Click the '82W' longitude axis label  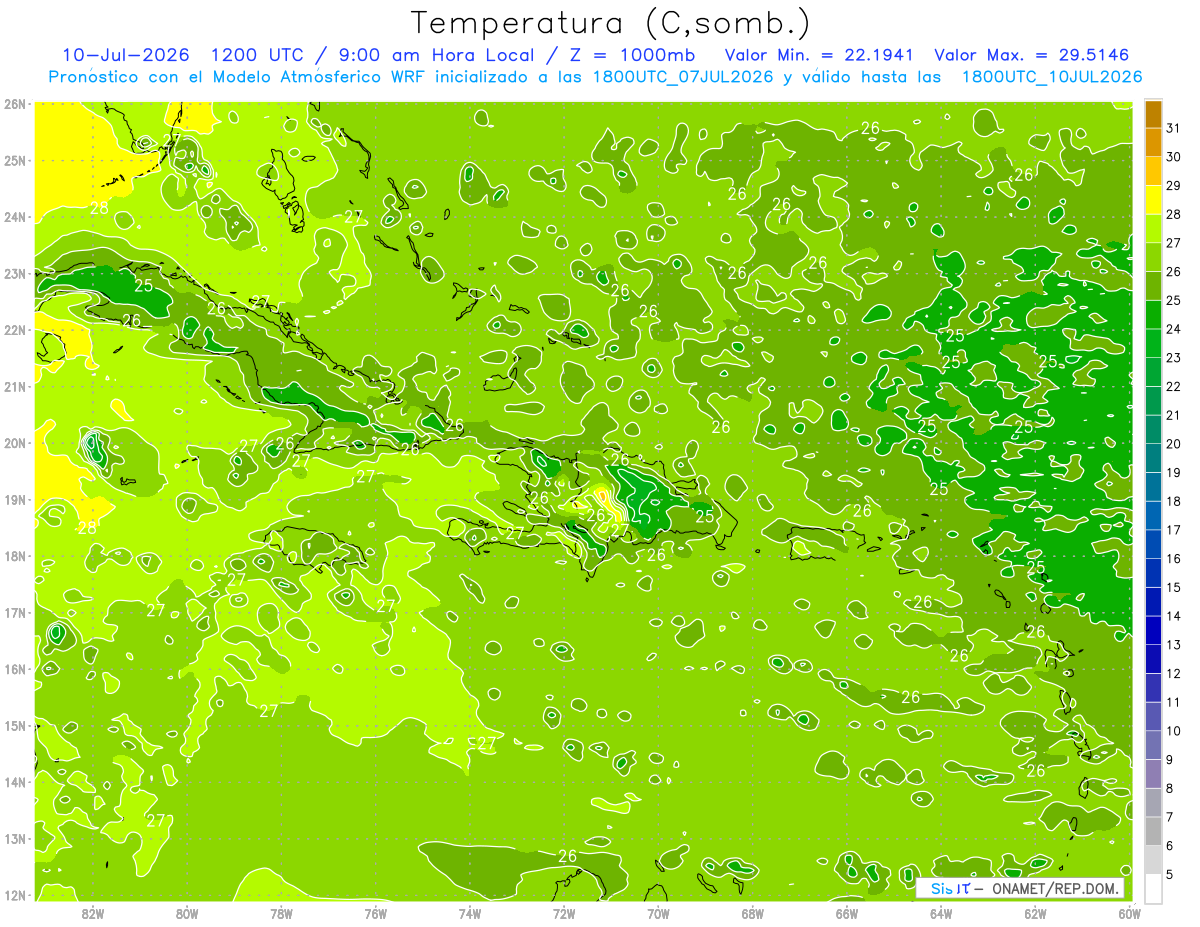point(93,914)
